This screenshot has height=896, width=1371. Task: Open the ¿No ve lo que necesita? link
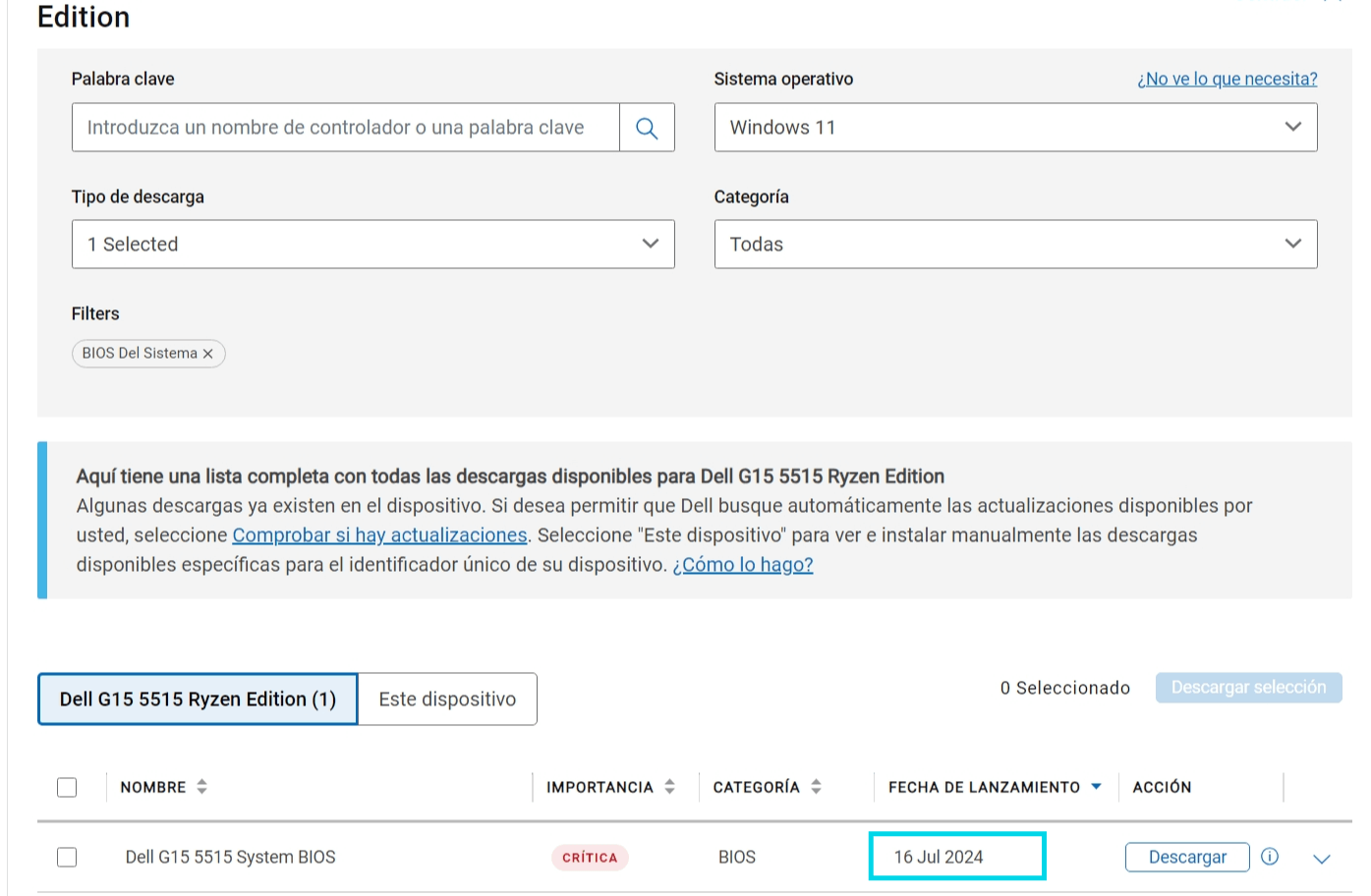(x=1228, y=79)
